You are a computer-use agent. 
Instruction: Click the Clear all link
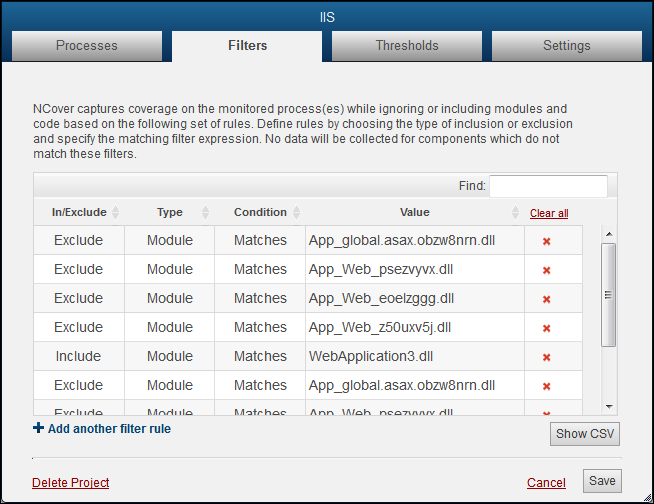click(x=549, y=213)
